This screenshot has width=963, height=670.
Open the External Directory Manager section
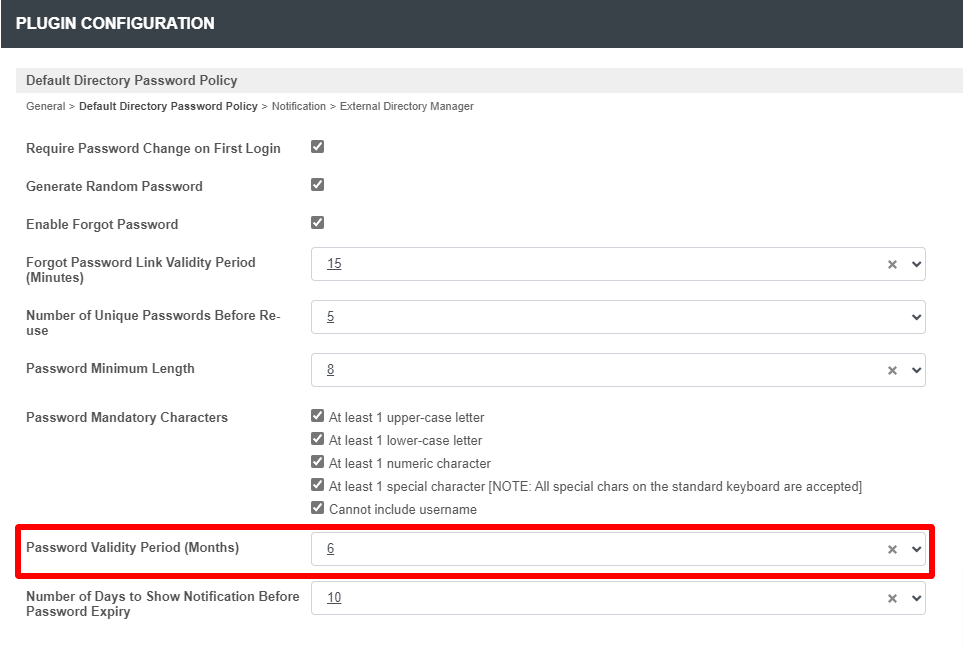pyautogui.click(x=407, y=106)
